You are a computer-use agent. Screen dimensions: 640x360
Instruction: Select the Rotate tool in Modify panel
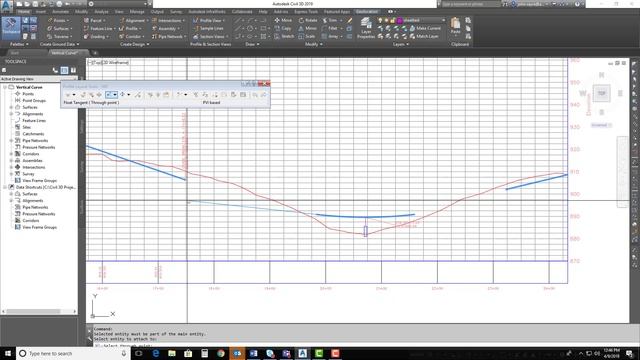308,20
